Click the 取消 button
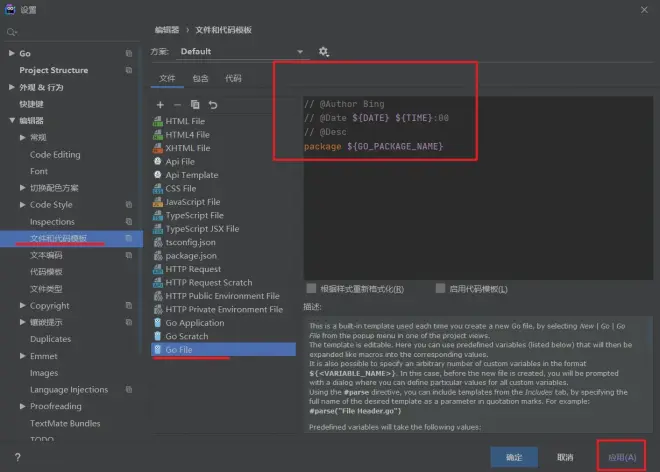Image resolution: width=660 pixels, height=472 pixels. point(565,457)
